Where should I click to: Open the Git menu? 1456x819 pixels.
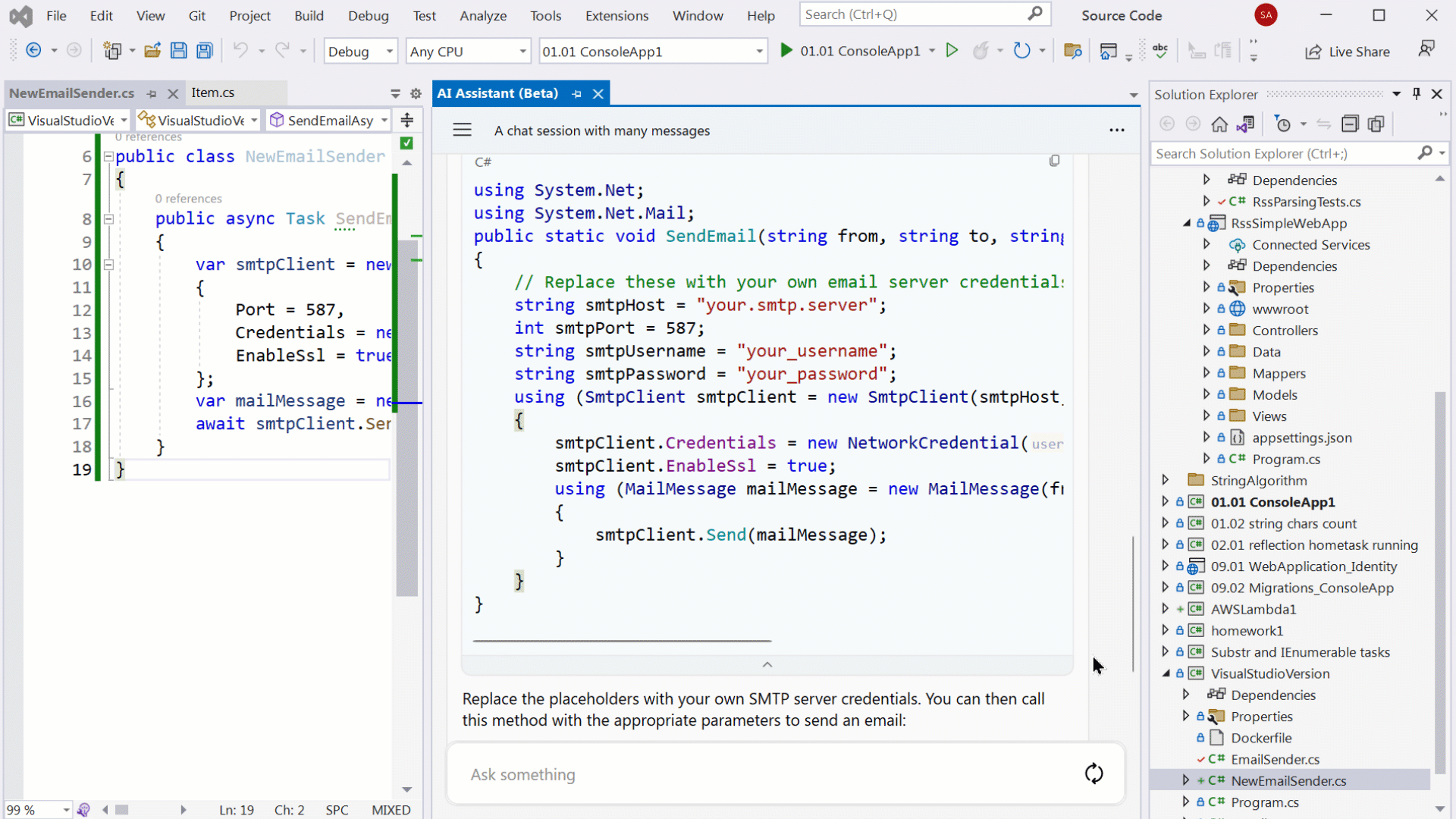tap(197, 15)
